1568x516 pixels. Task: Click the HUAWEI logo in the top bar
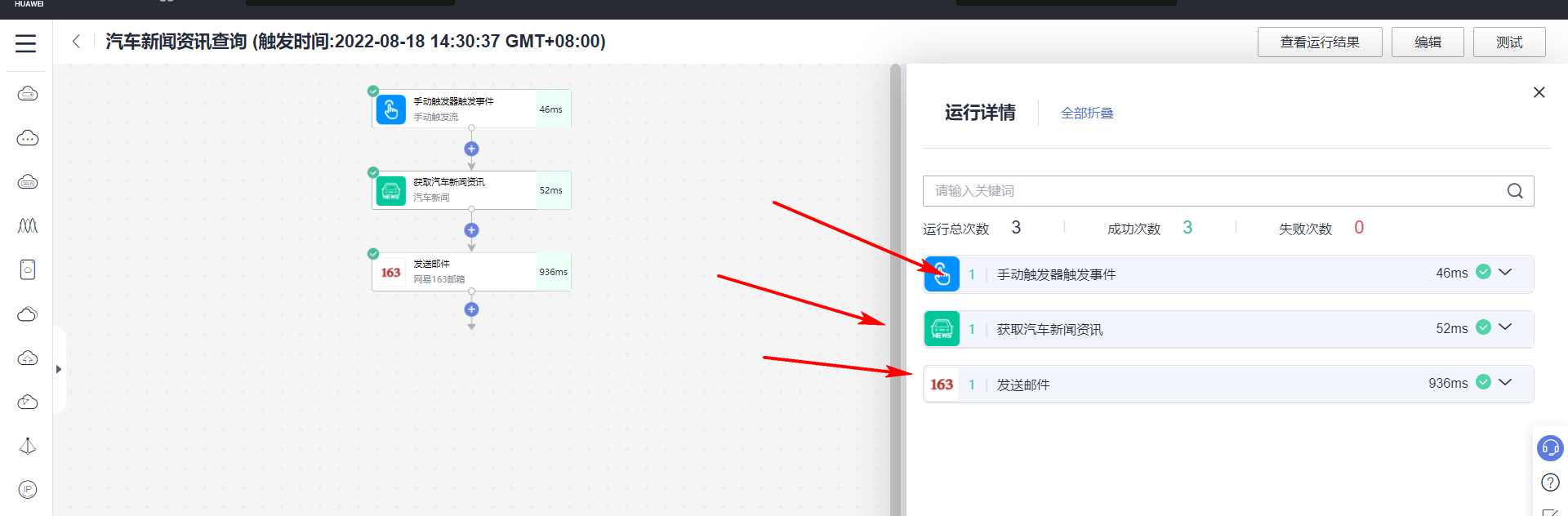[x=29, y=4]
